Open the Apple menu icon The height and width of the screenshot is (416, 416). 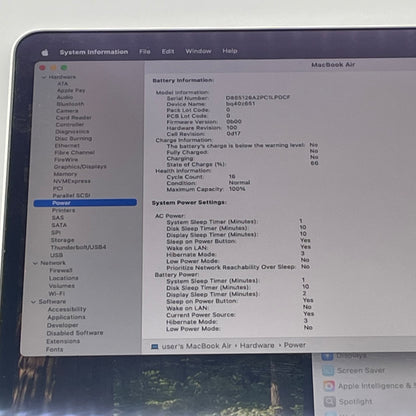tap(45, 52)
